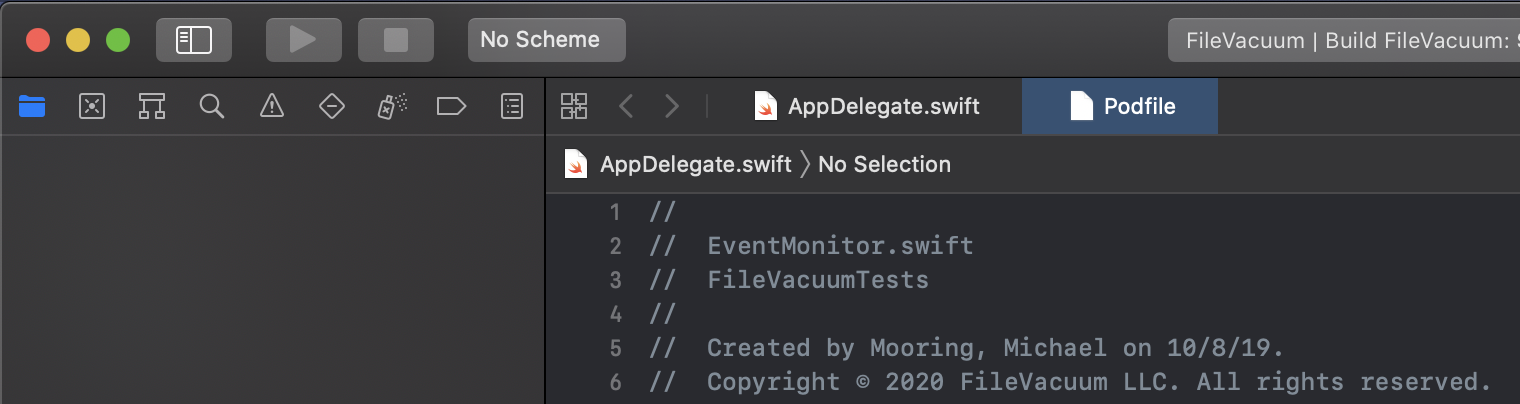
Task: Open the Find navigator magnifier icon
Action: [x=211, y=106]
